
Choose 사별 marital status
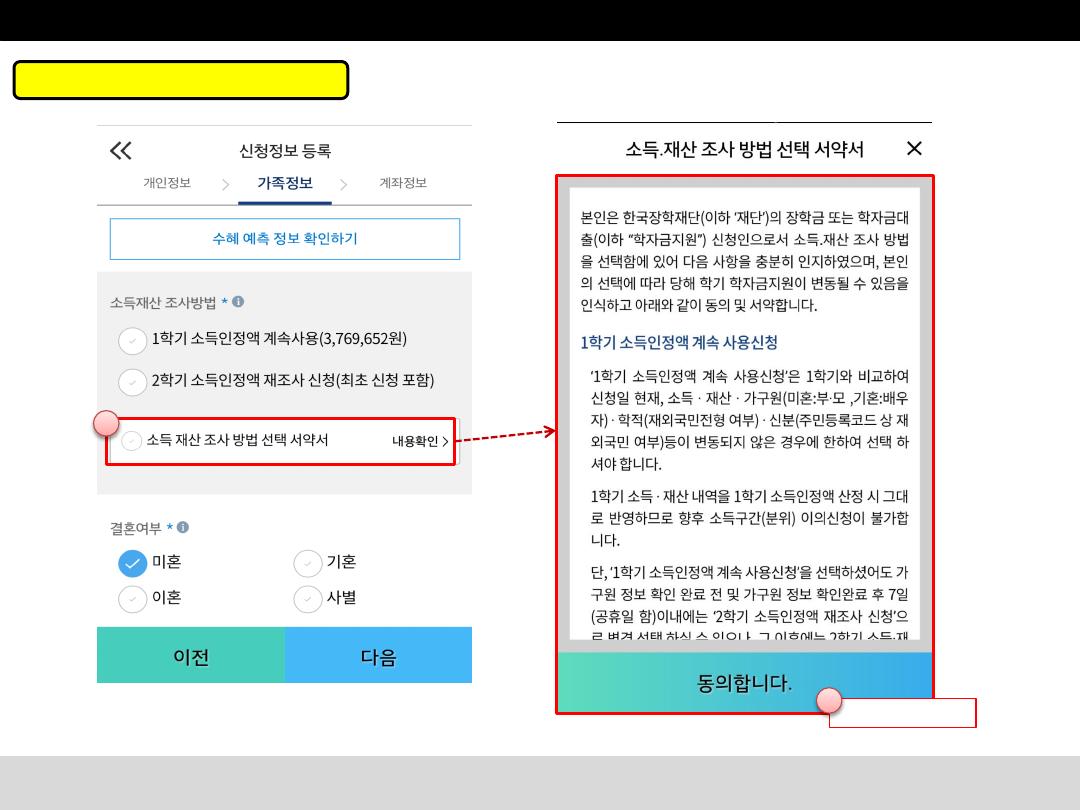tap(308, 598)
